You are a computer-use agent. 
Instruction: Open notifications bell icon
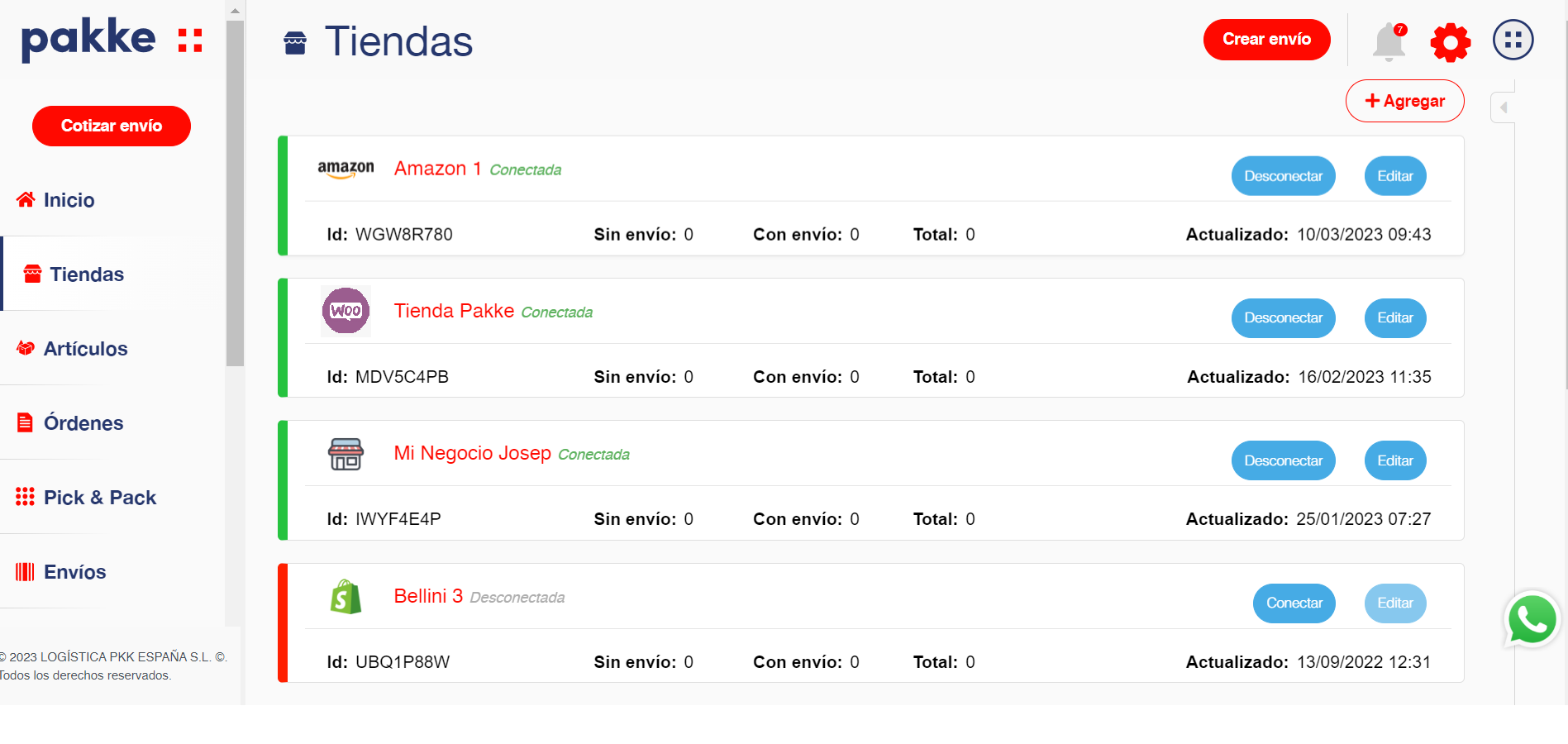(x=1389, y=41)
